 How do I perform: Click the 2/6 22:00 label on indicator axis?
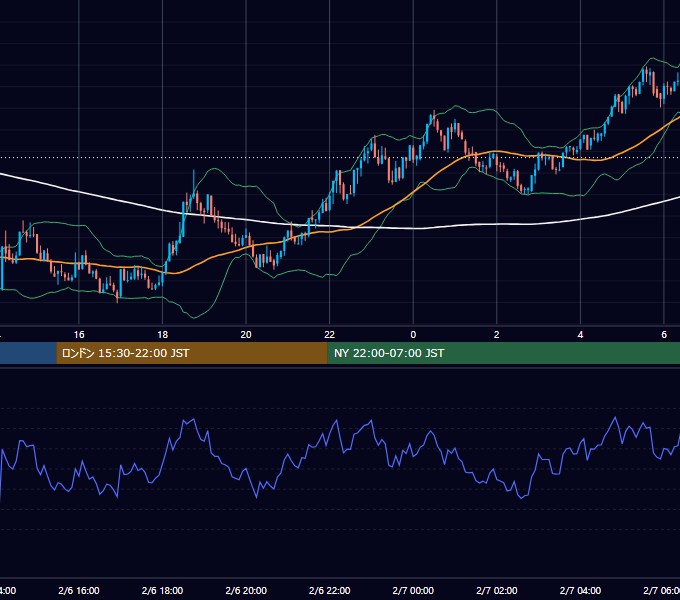(330, 591)
